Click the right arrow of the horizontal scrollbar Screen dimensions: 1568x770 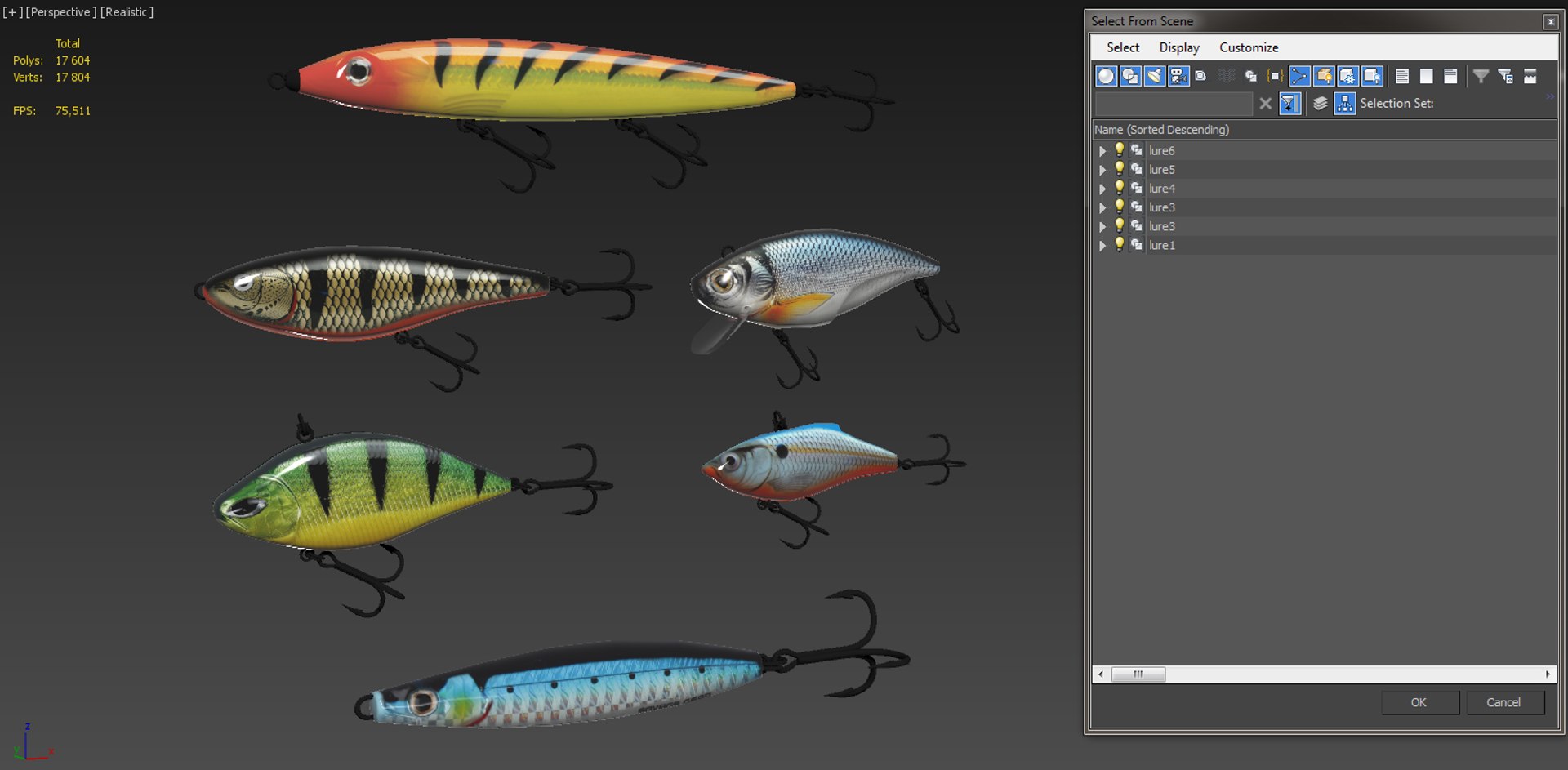1547,674
